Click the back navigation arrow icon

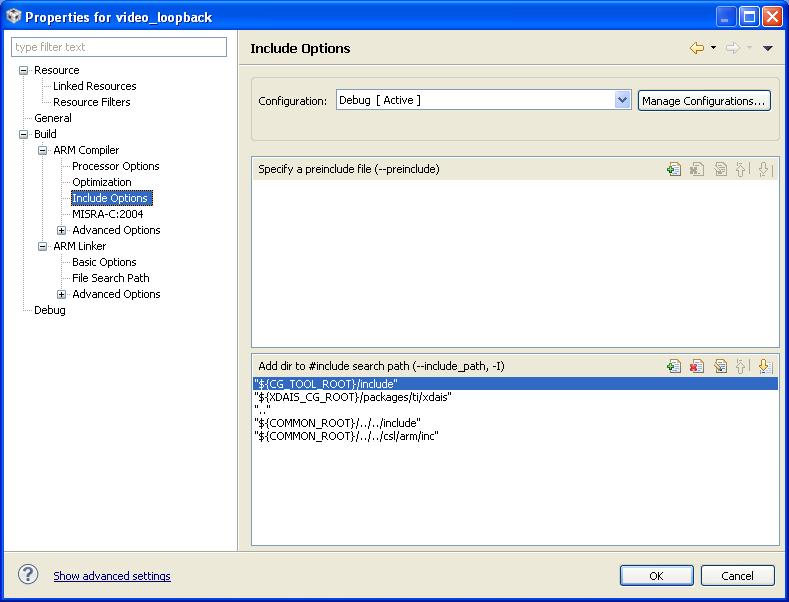click(x=697, y=48)
